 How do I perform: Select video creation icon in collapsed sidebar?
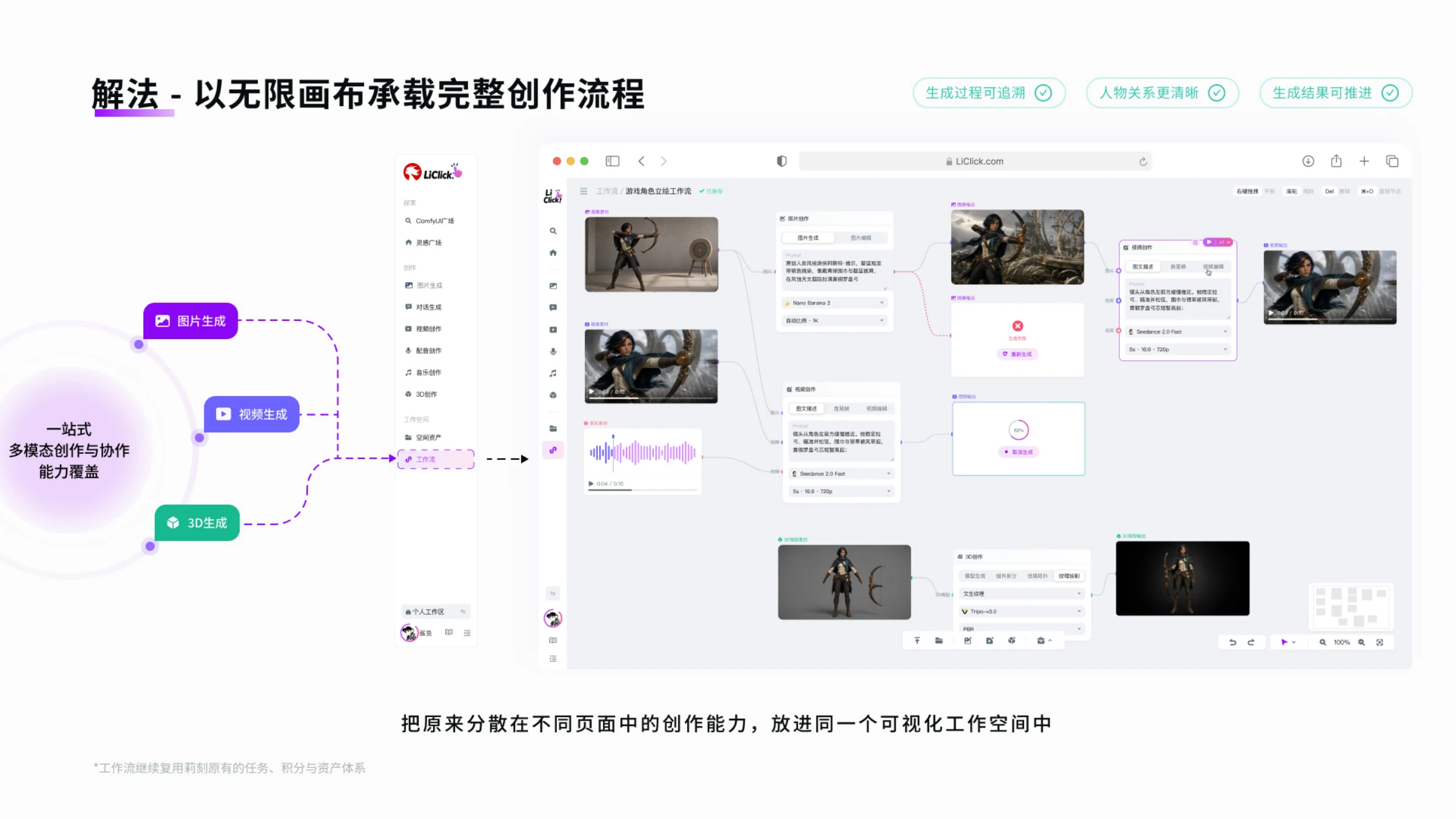(553, 329)
